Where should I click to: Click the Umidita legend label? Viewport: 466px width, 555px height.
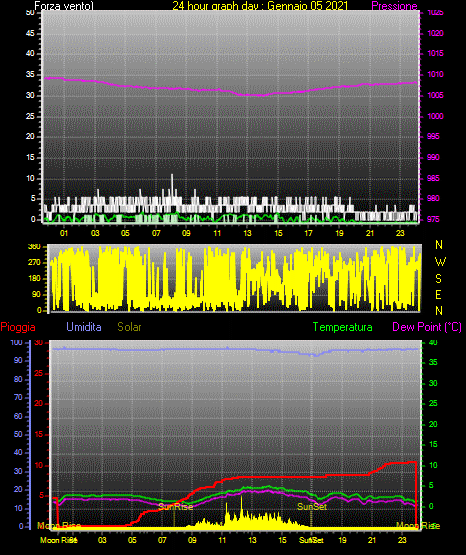pos(84,327)
